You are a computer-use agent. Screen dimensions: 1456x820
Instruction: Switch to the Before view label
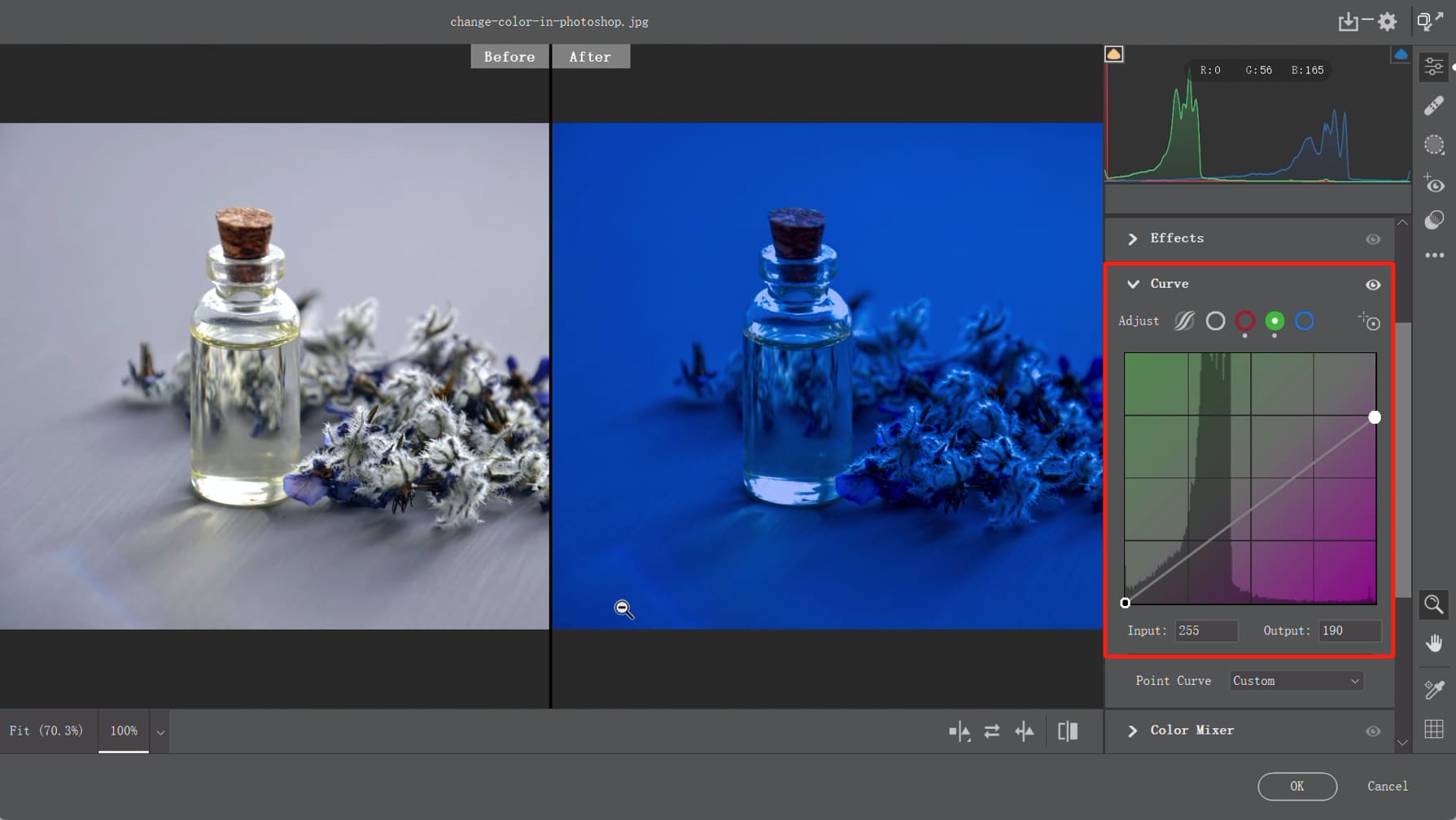click(509, 57)
